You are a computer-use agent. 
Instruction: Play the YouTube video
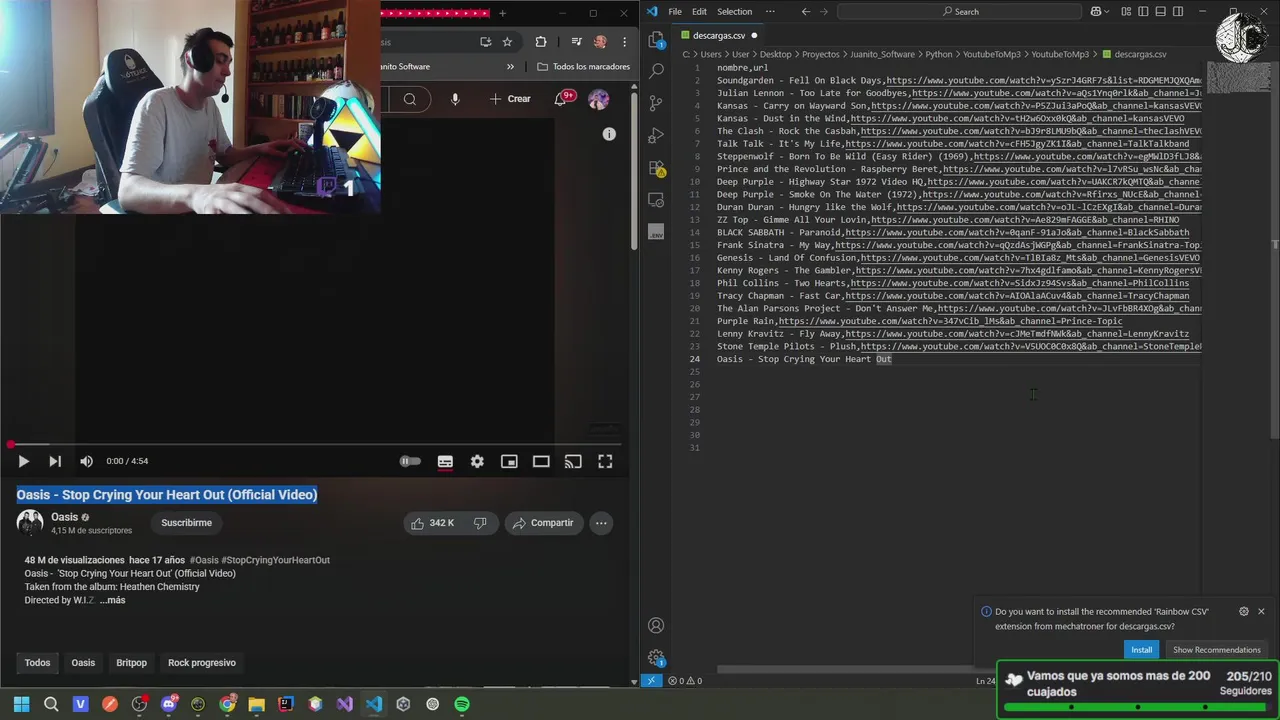[23, 461]
